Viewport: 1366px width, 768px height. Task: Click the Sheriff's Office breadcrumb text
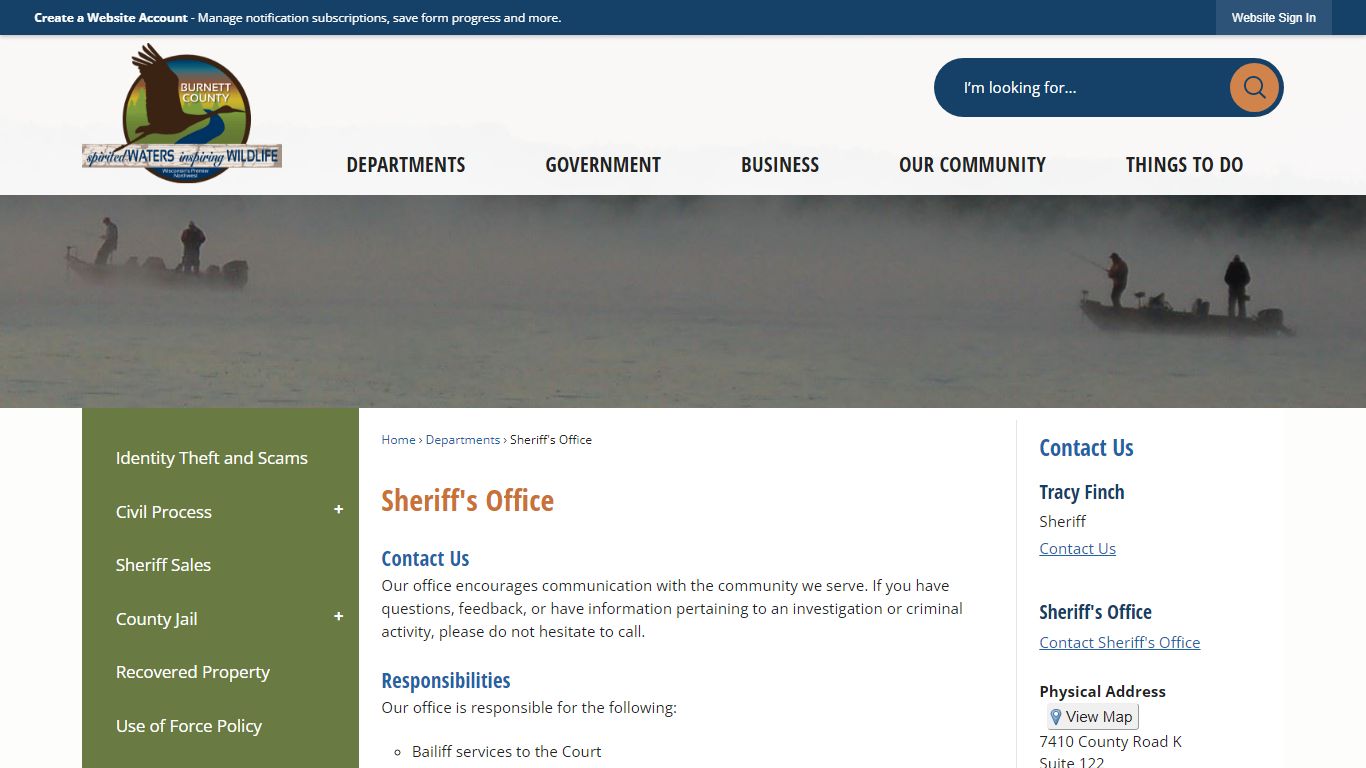(x=551, y=440)
